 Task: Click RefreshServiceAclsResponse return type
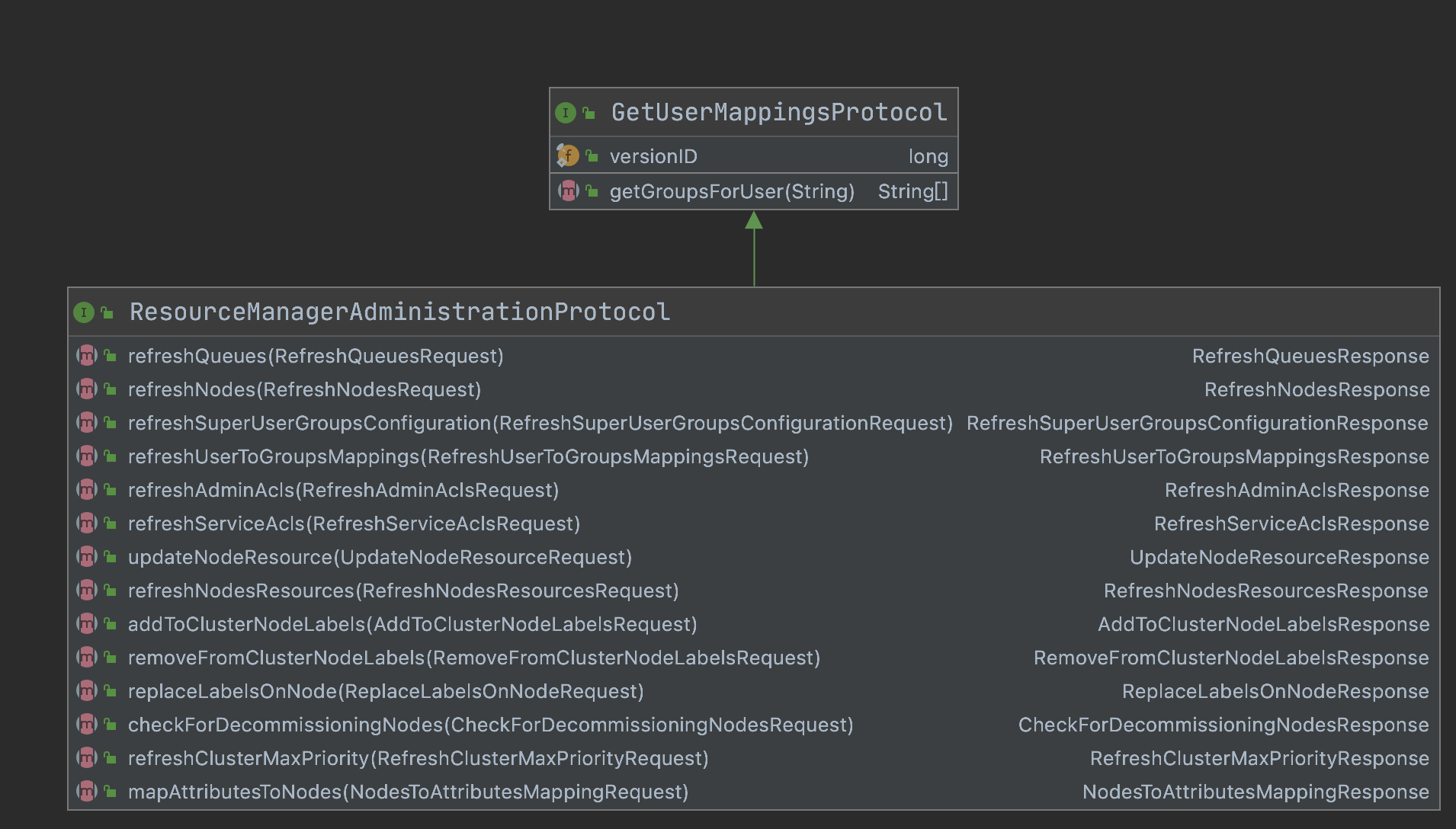[1291, 523]
